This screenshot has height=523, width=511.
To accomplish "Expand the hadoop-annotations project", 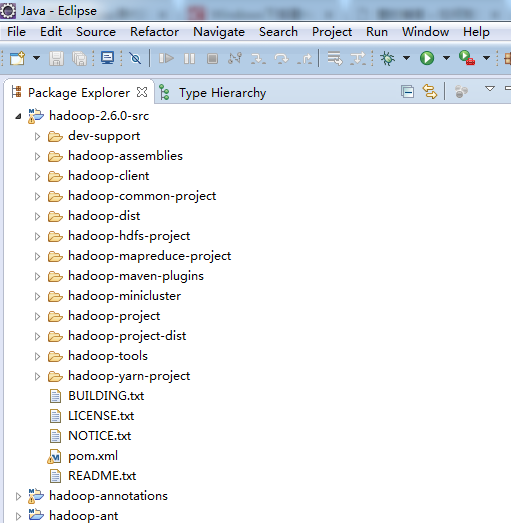I will [x=18, y=496].
